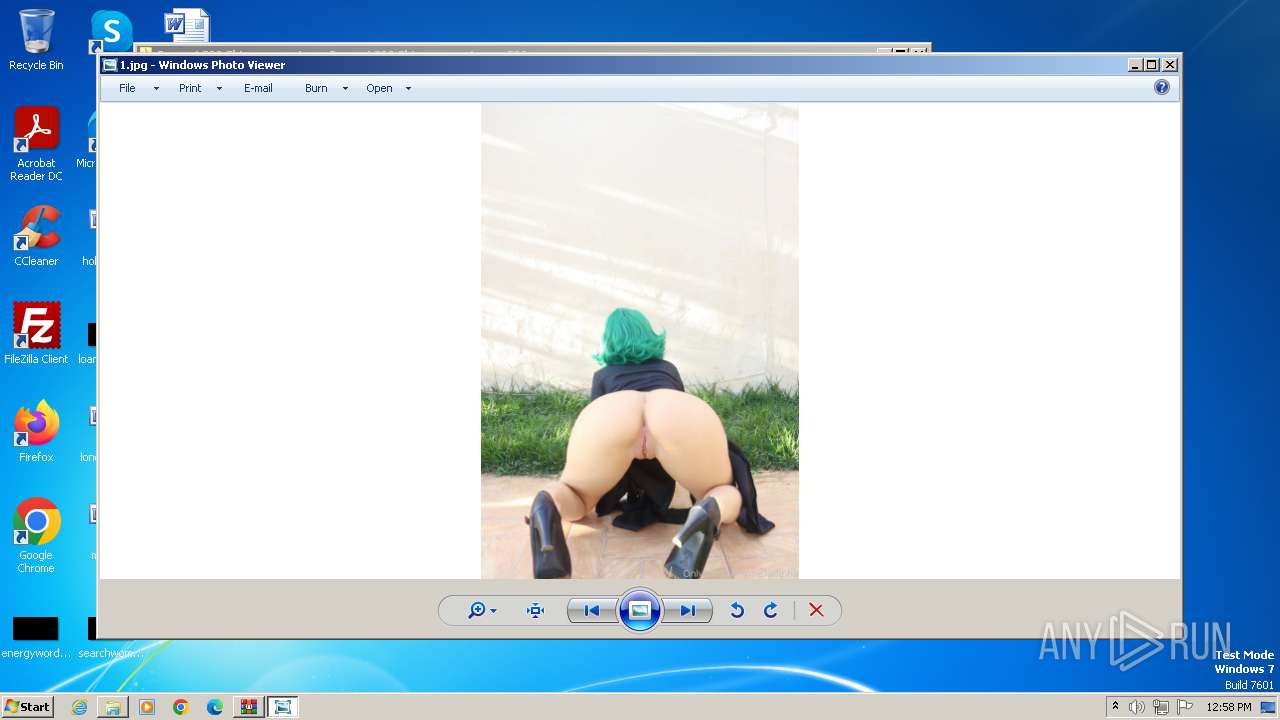Screen dimensions: 1280x720
Task: Select the Acrobat Reader DC desktop icon
Action: pos(36,144)
